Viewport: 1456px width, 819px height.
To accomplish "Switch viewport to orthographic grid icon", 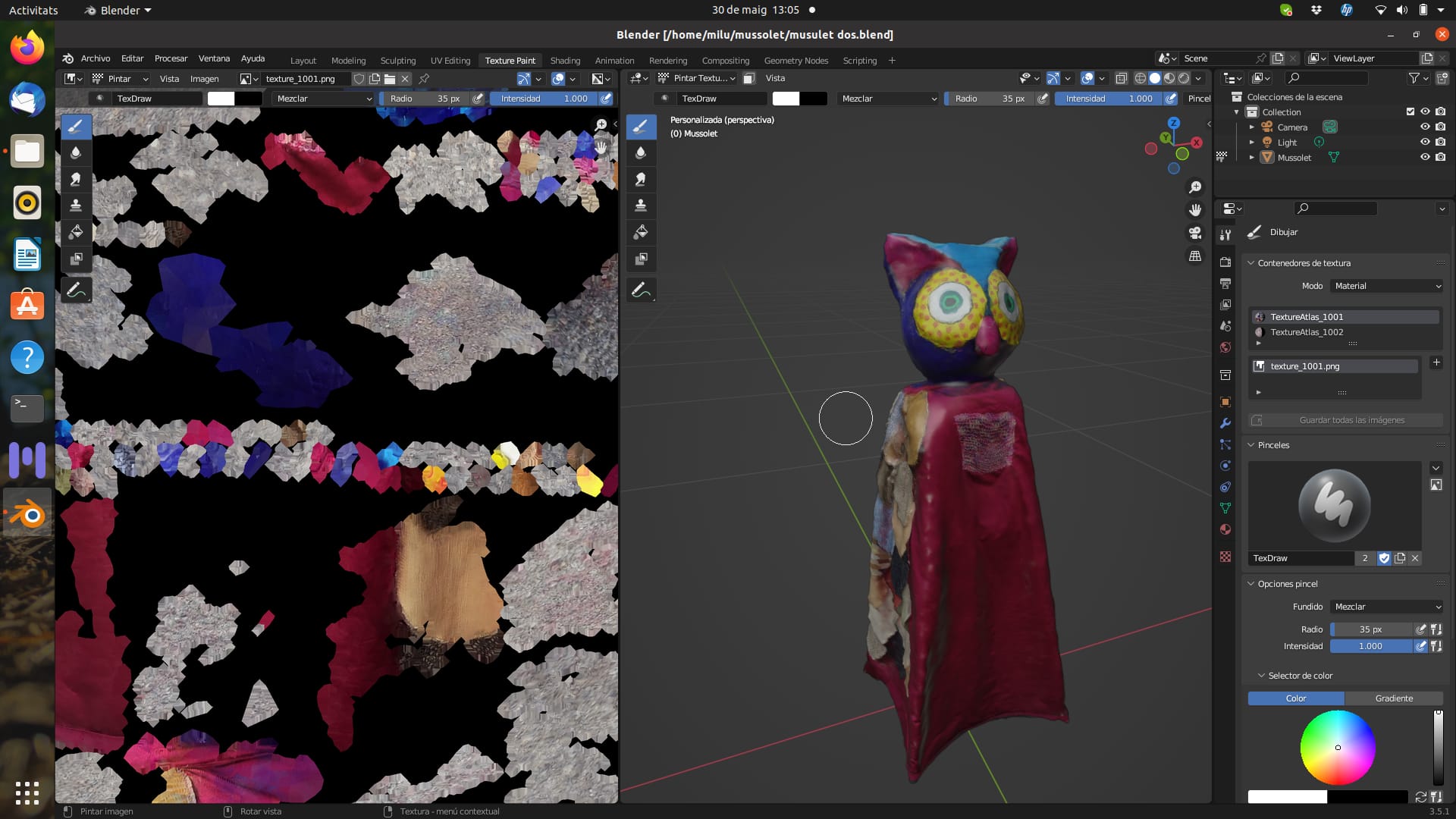I will tap(1195, 256).
